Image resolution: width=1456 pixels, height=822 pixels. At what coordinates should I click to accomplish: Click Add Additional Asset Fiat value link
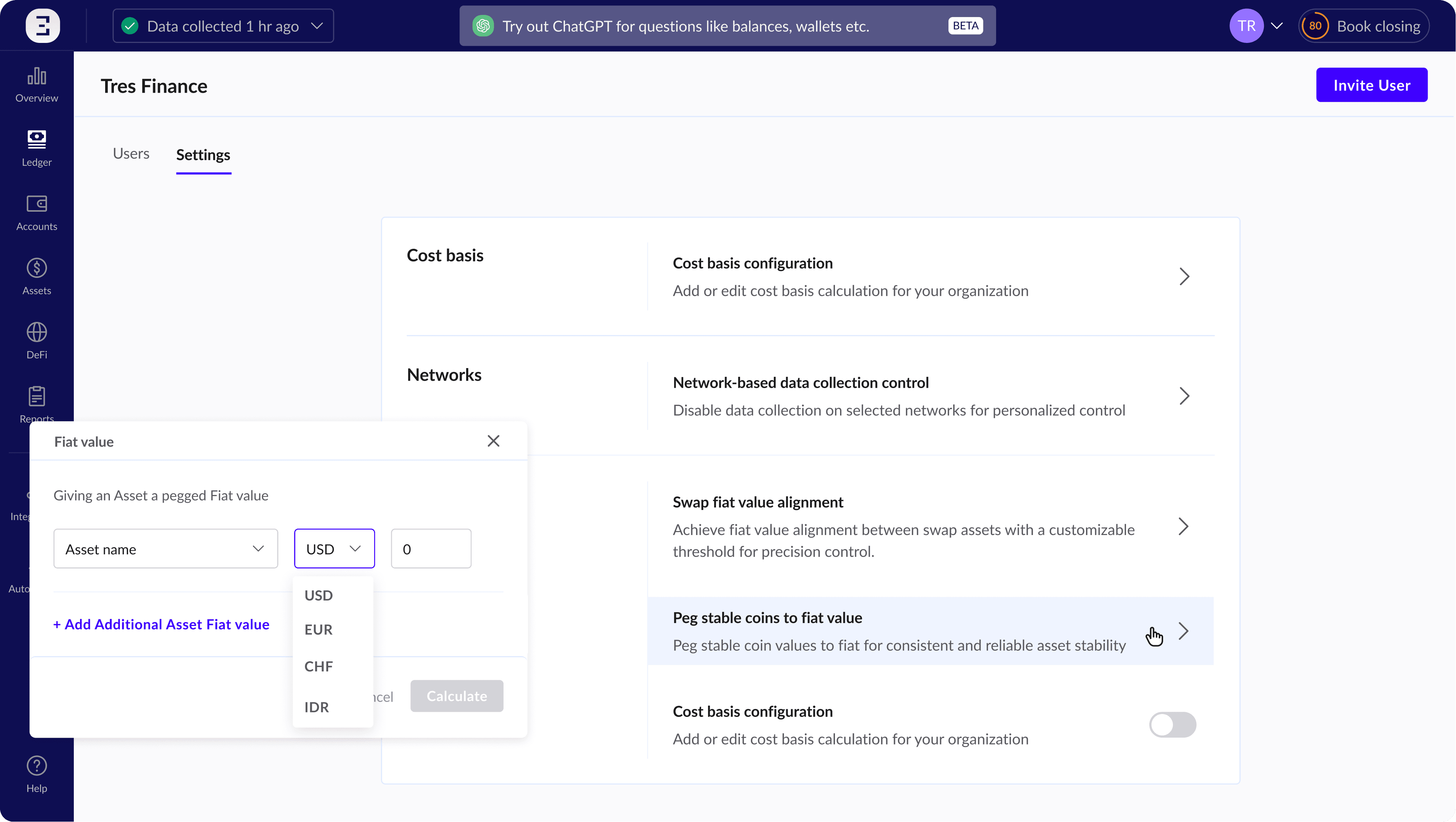coord(161,624)
